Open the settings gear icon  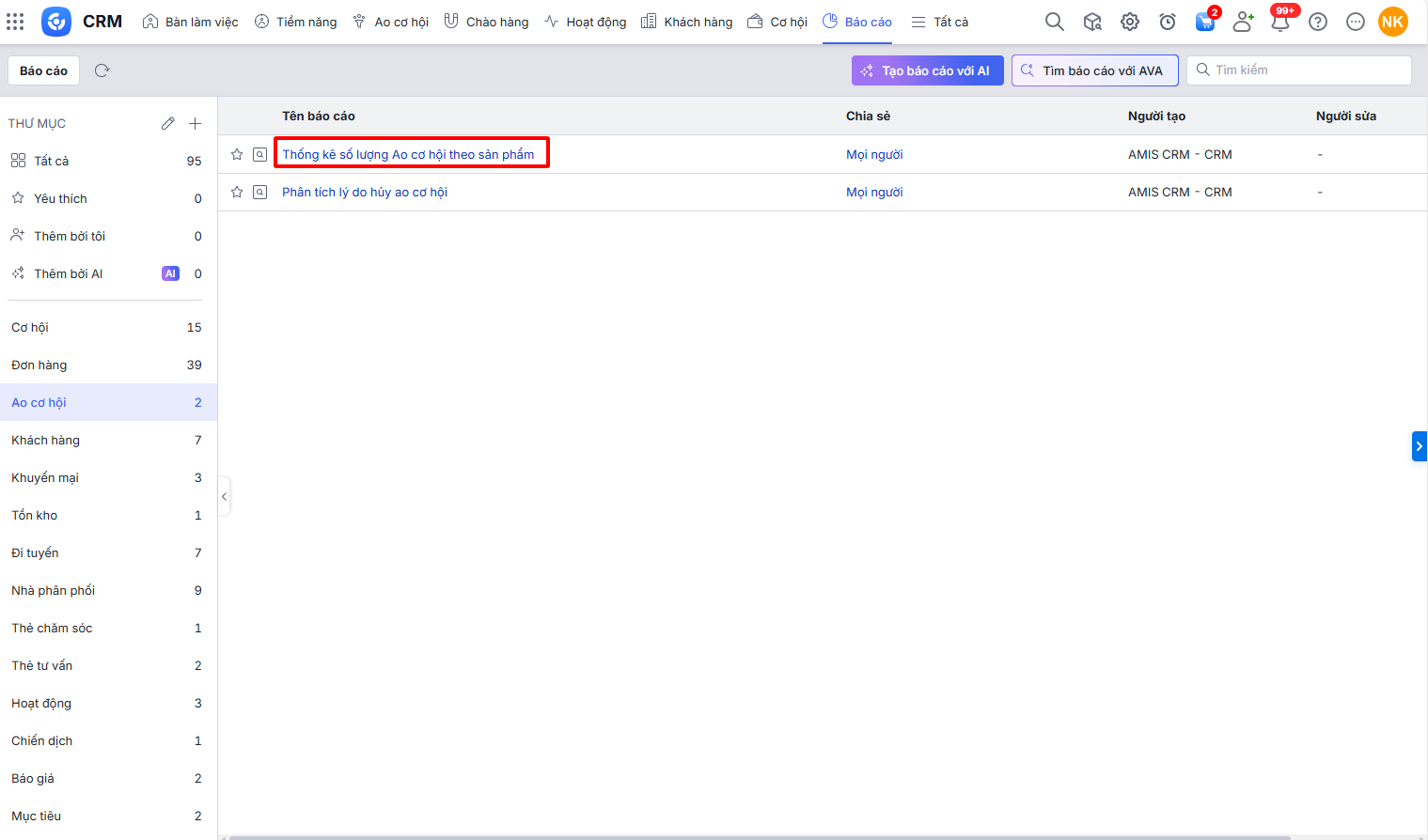point(1130,22)
